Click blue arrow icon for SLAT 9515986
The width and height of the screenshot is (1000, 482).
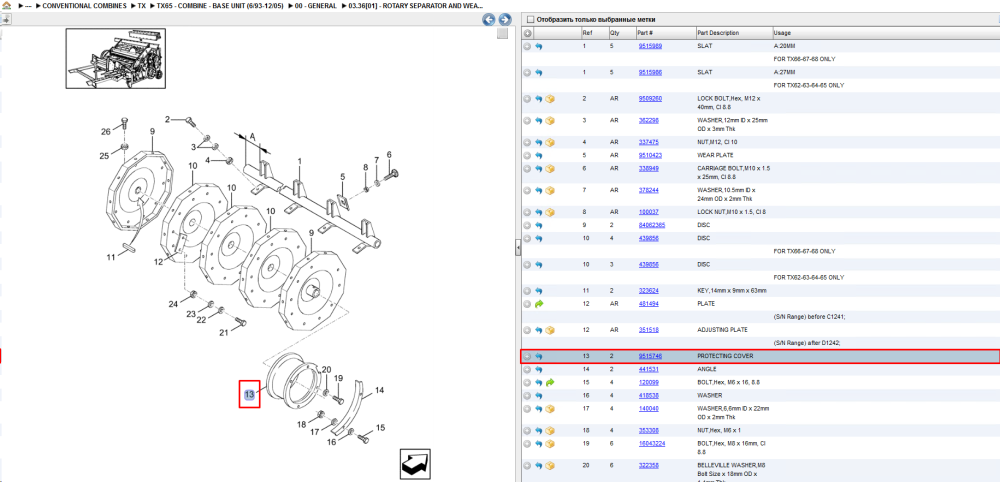539,73
